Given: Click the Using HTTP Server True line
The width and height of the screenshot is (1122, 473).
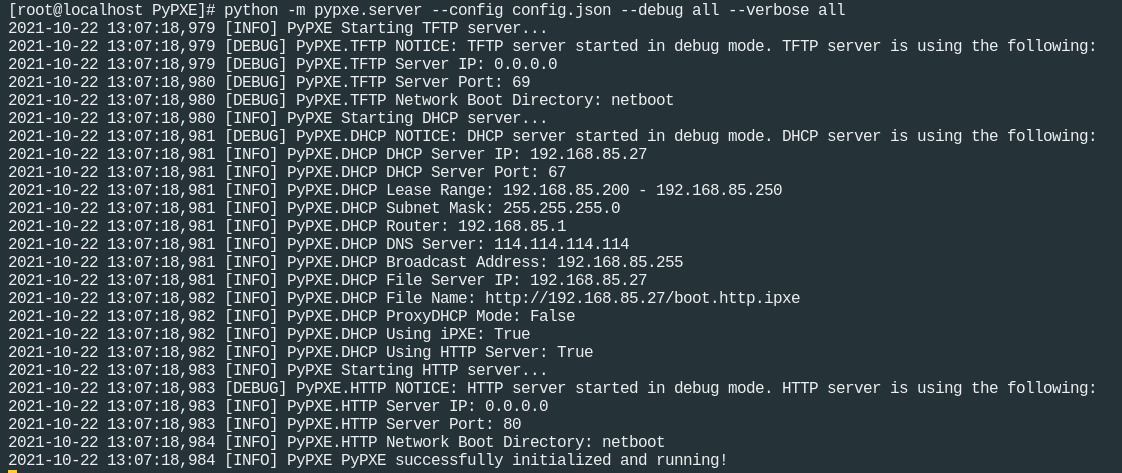Looking at the screenshot, I should 301,352.
